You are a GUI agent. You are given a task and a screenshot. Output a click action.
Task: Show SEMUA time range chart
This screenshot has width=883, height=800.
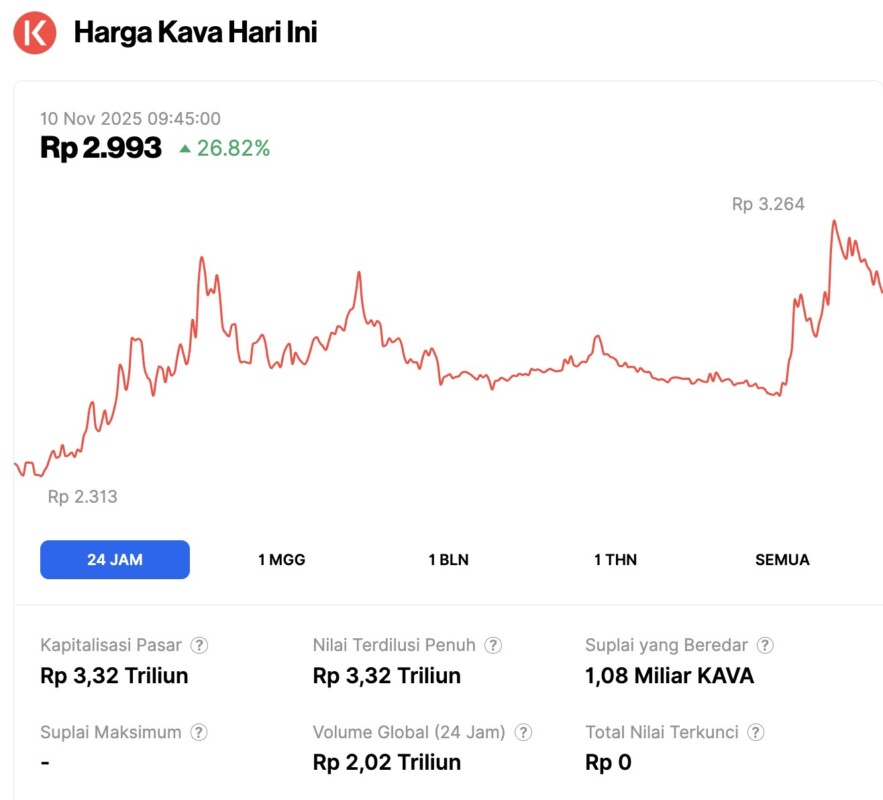782,560
